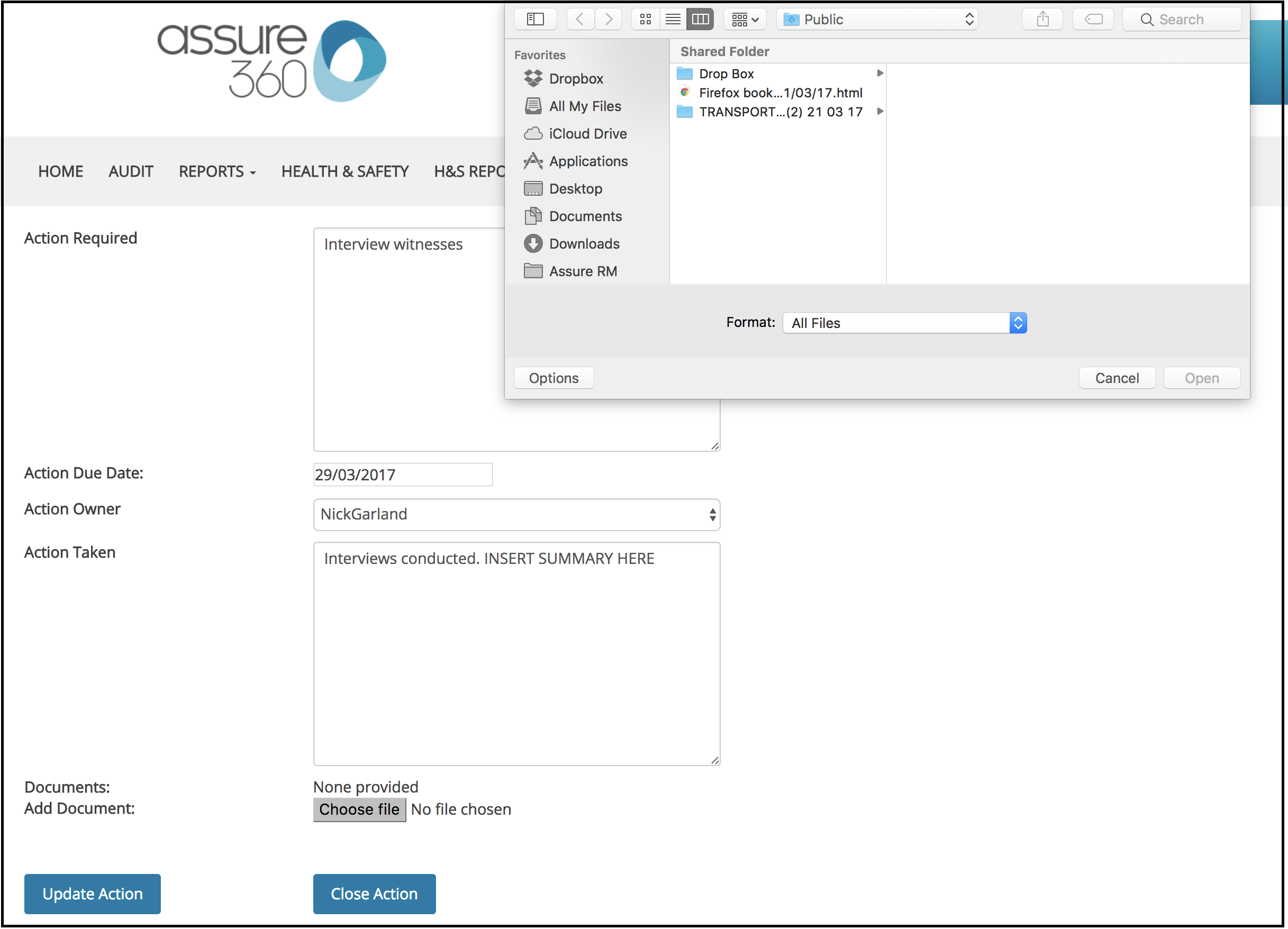Open the Format All Files dropdown
This screenshot has height=929, width=1288.
tap(904, 323)
